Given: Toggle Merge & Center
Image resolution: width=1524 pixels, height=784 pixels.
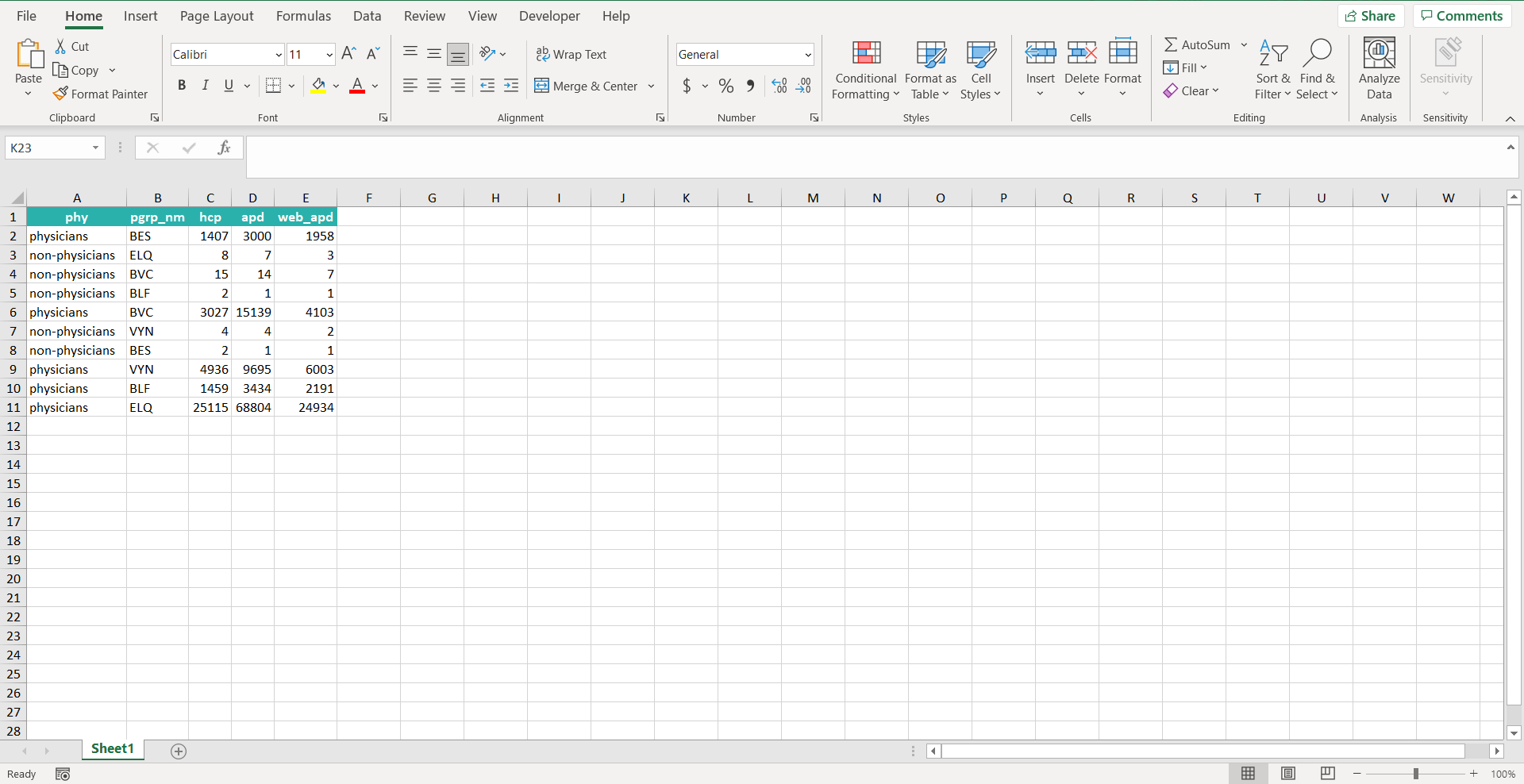Looking at the screenshot, I should pyautogui.click(x=587, y=86).
